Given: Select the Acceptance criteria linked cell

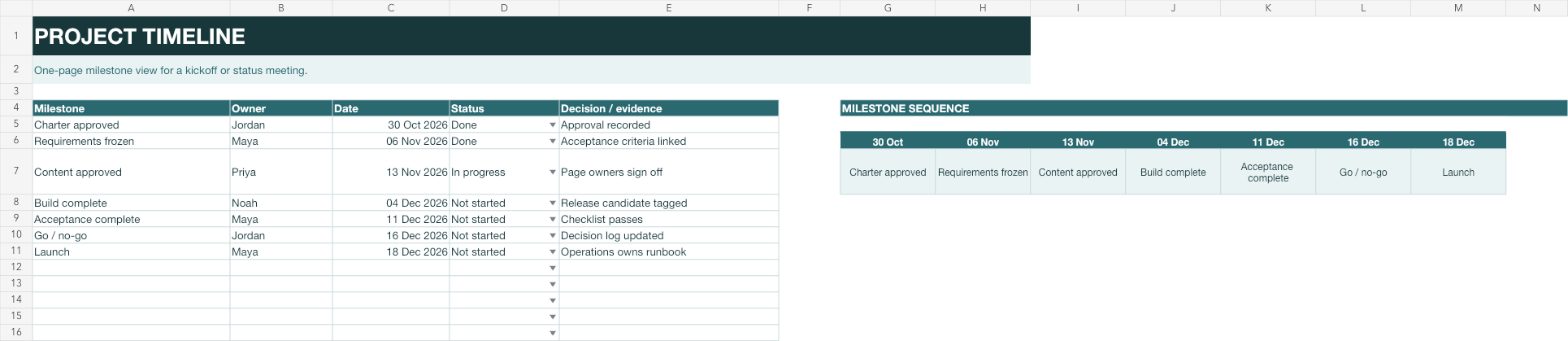Looking at the screenshot, I should click(669, 142).
